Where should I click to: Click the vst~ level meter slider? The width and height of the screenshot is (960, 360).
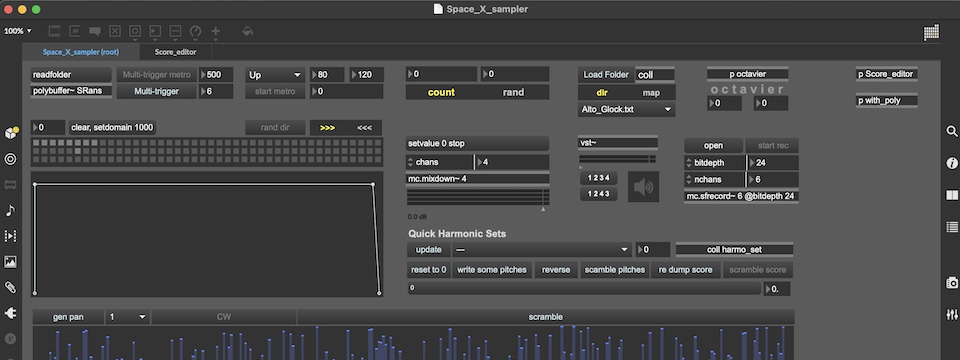tap(618, 159)
